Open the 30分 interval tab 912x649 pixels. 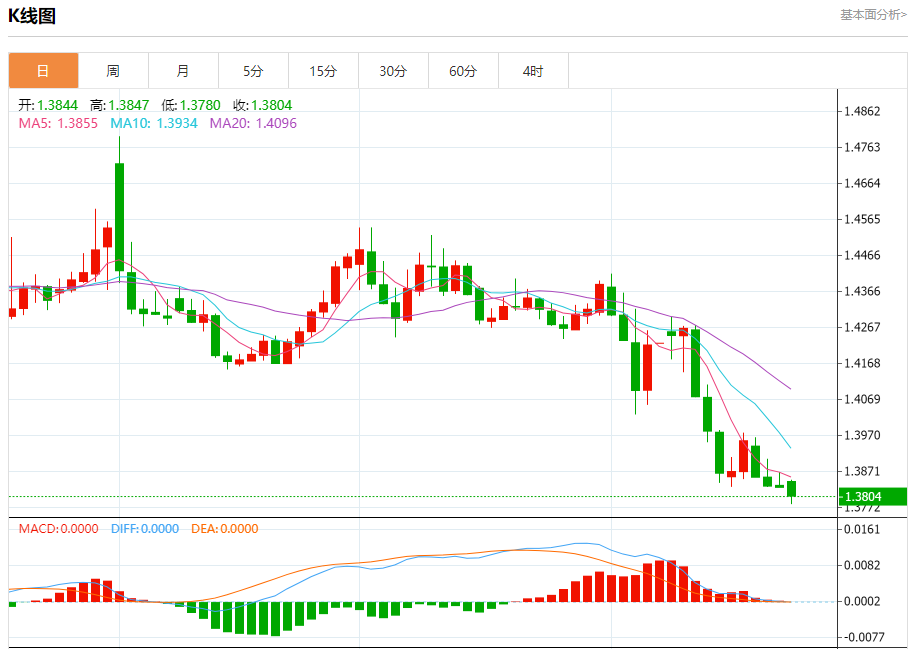tap(393, 71)
